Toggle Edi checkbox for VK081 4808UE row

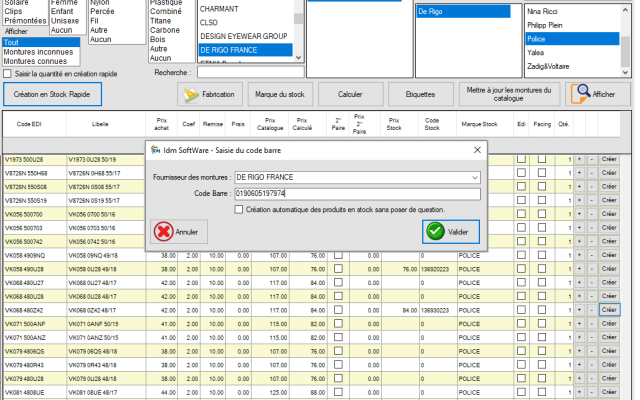point(521,392)
